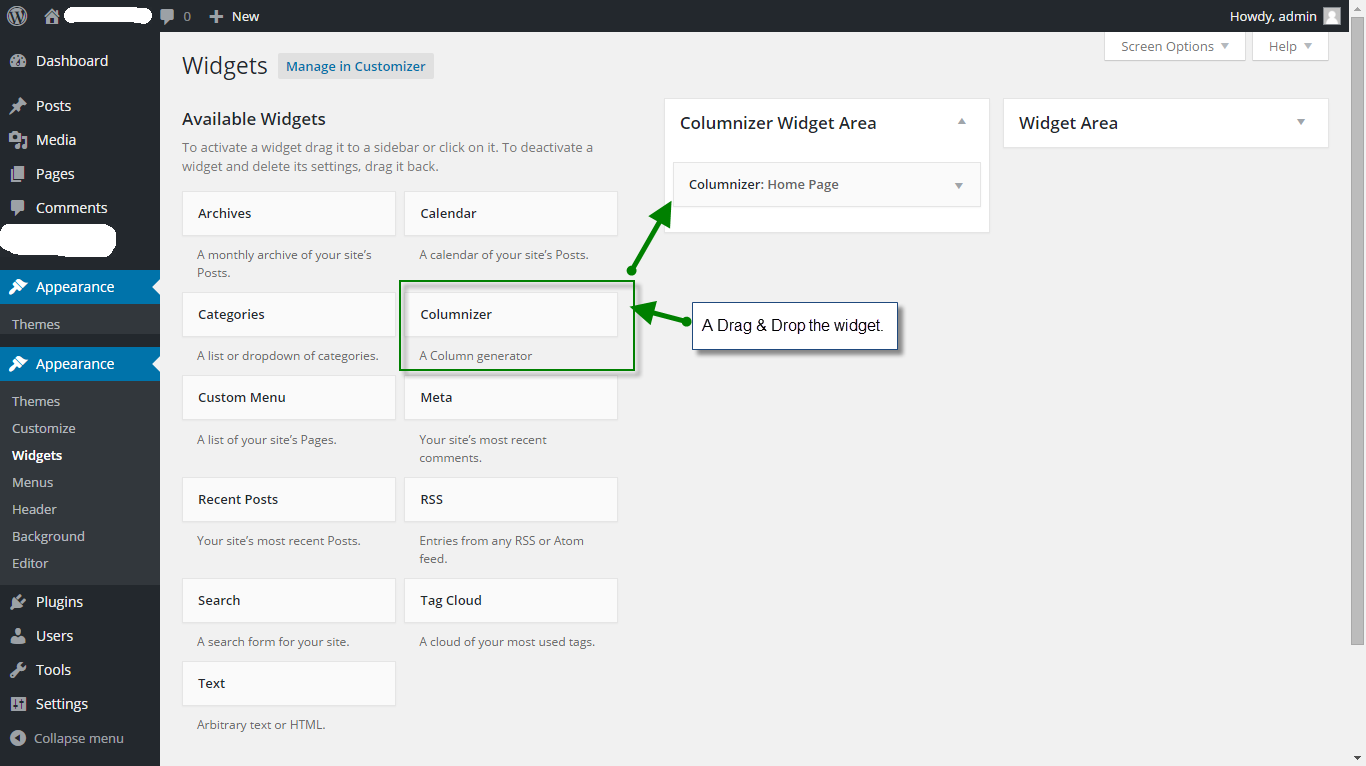Screen dimensions: 1366x766
Task: Click the Users person icon
Action: [18, 636]
